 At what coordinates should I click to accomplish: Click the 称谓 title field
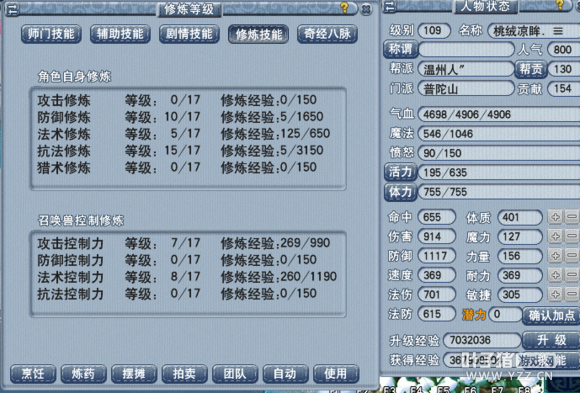click(x=466, y=49)
